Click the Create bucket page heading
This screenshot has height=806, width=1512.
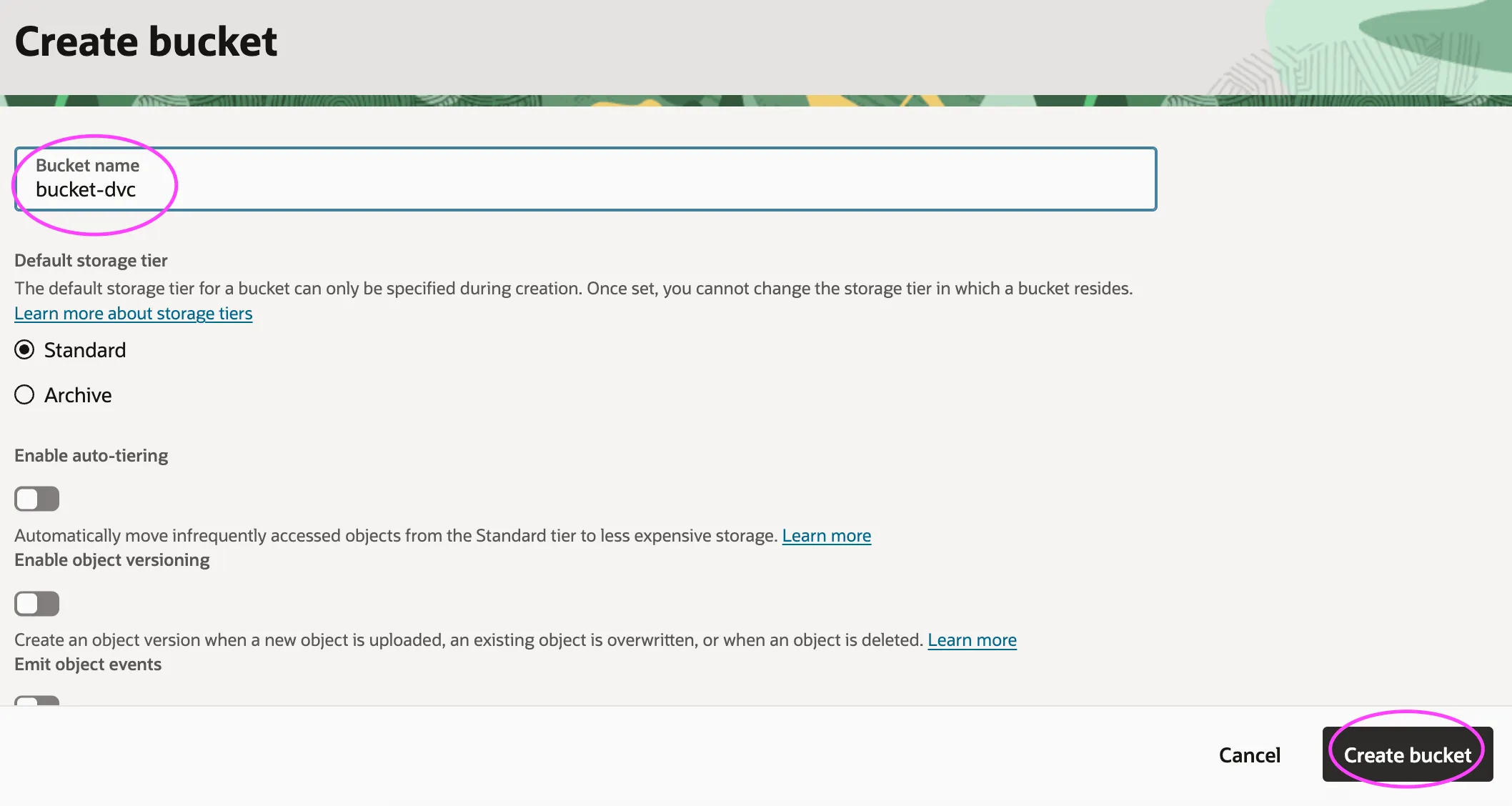146,41
